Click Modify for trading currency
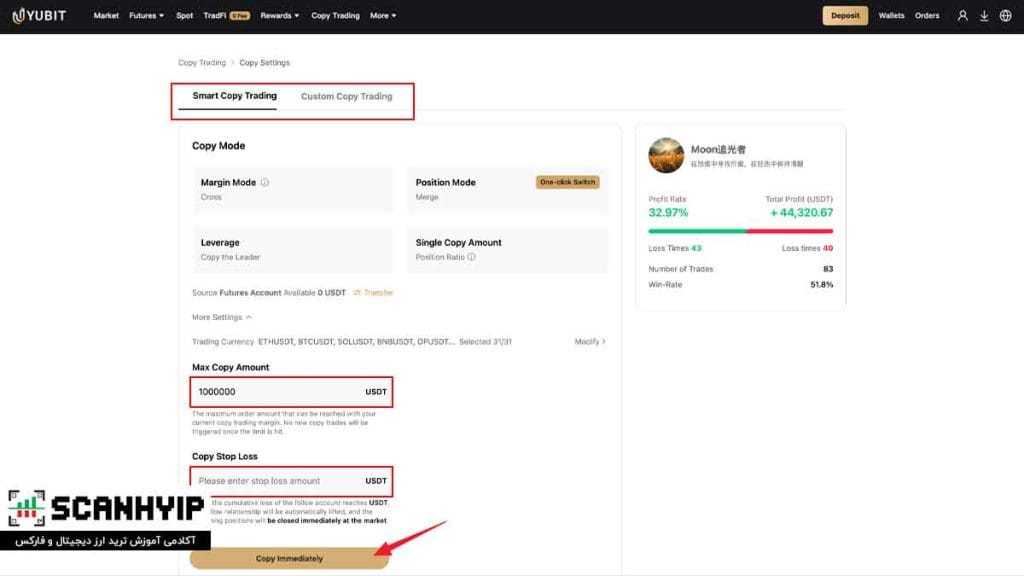The width and height of the screenshot is (1024, 576). click(590, 342)
